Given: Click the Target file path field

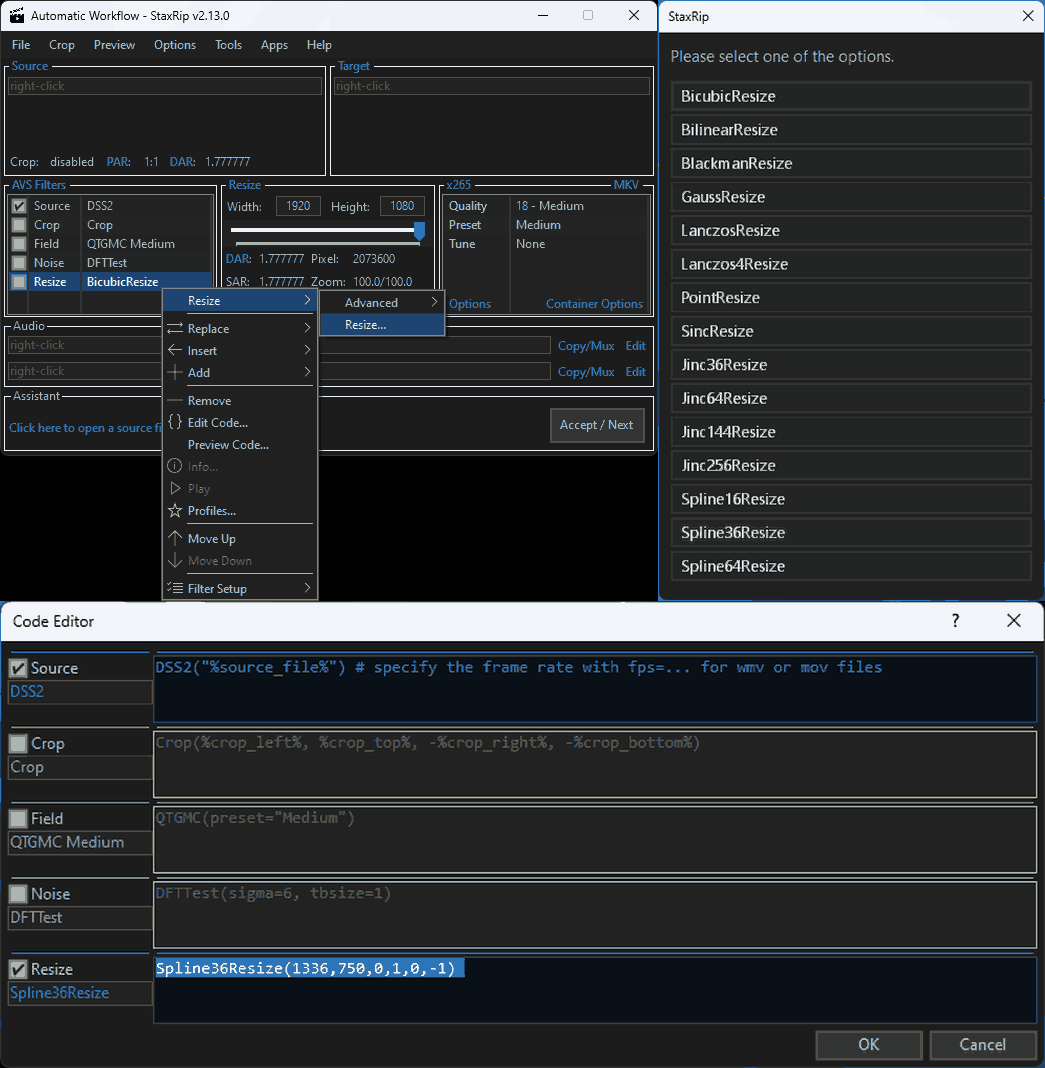Looking at the screenshot, I should coord(492,86).
